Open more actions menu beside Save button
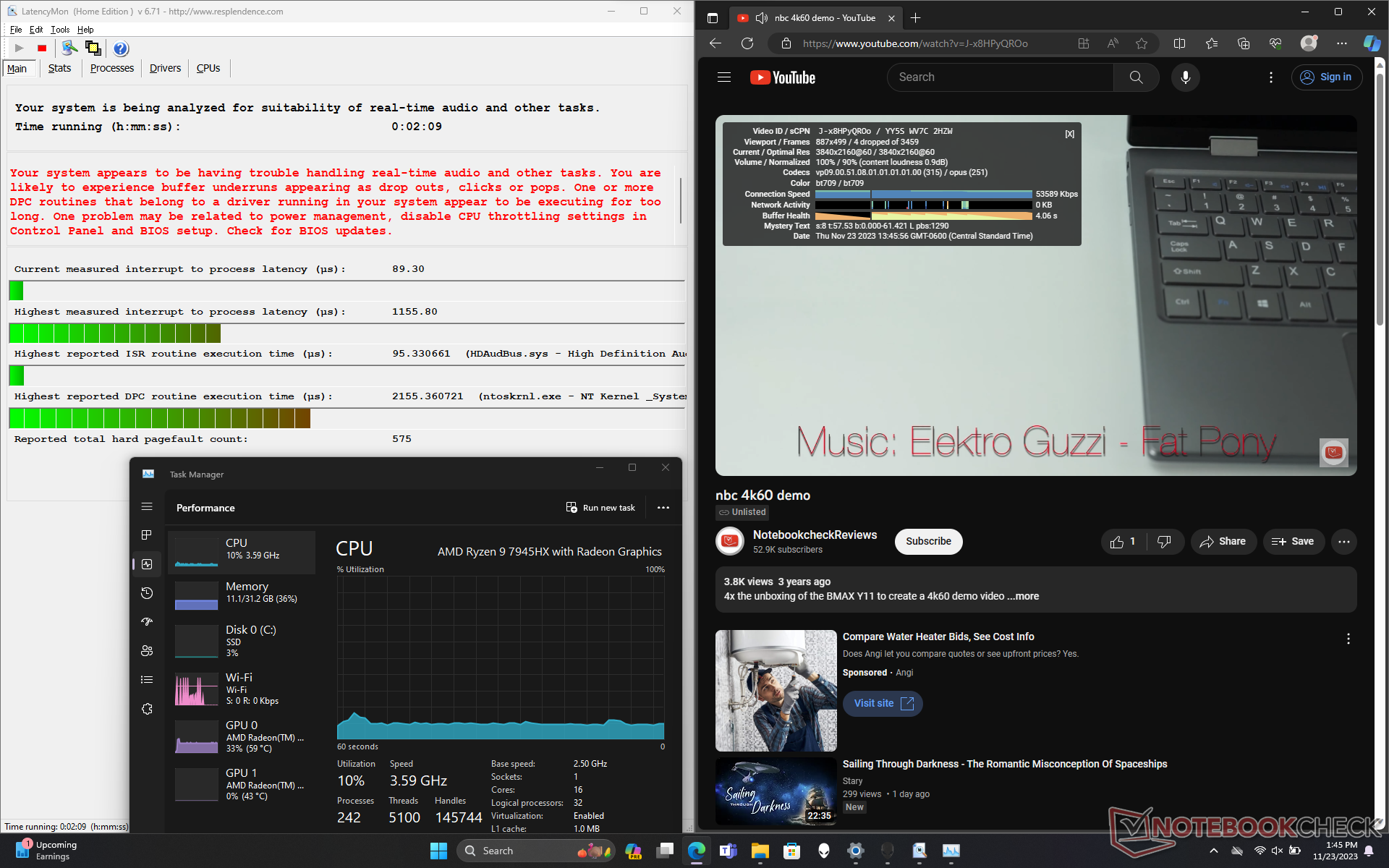 [1343, 542]
